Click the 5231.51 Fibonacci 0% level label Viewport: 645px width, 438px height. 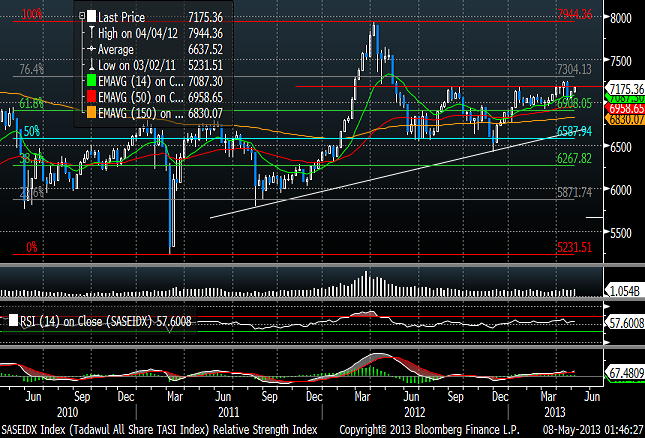pos(575,247)
